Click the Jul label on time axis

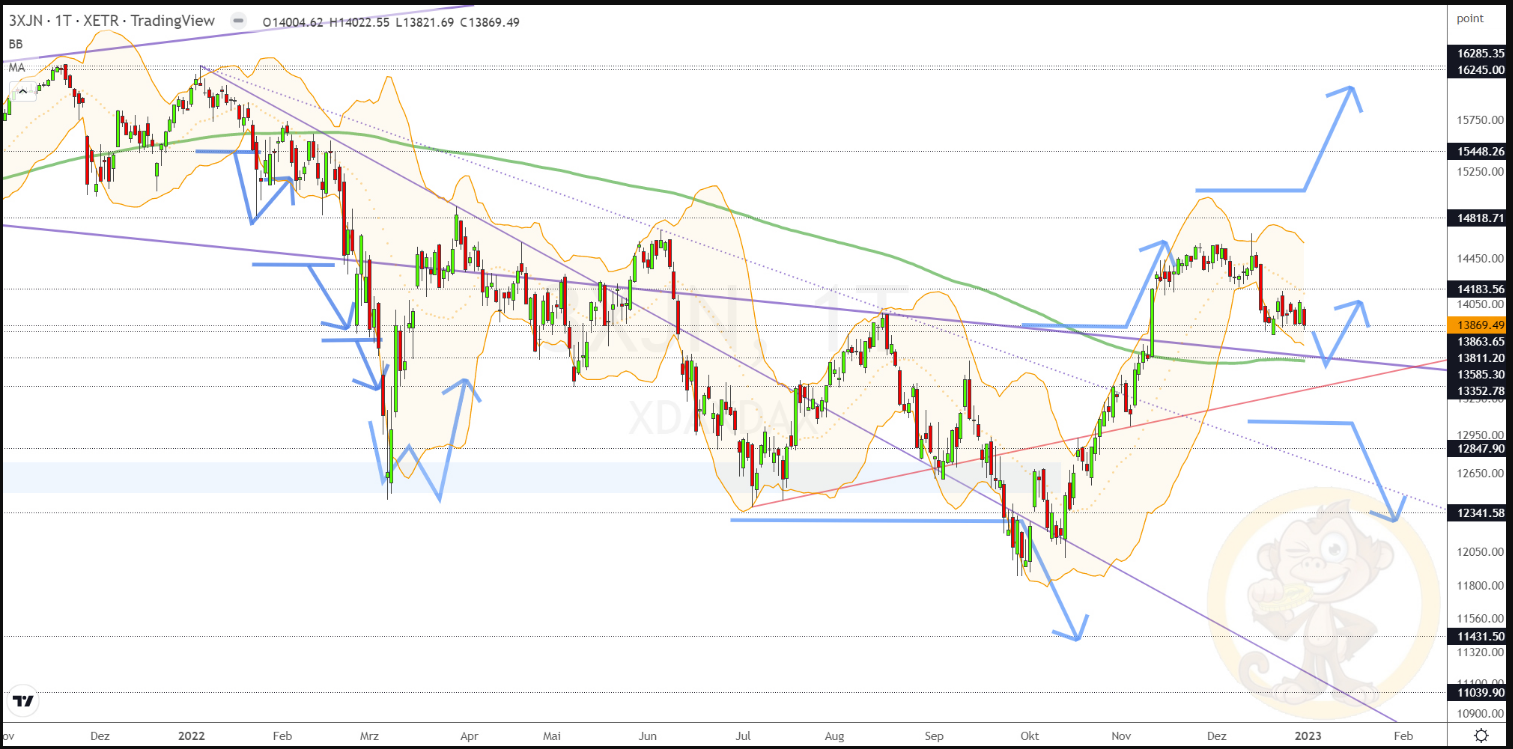coord(743,735)
